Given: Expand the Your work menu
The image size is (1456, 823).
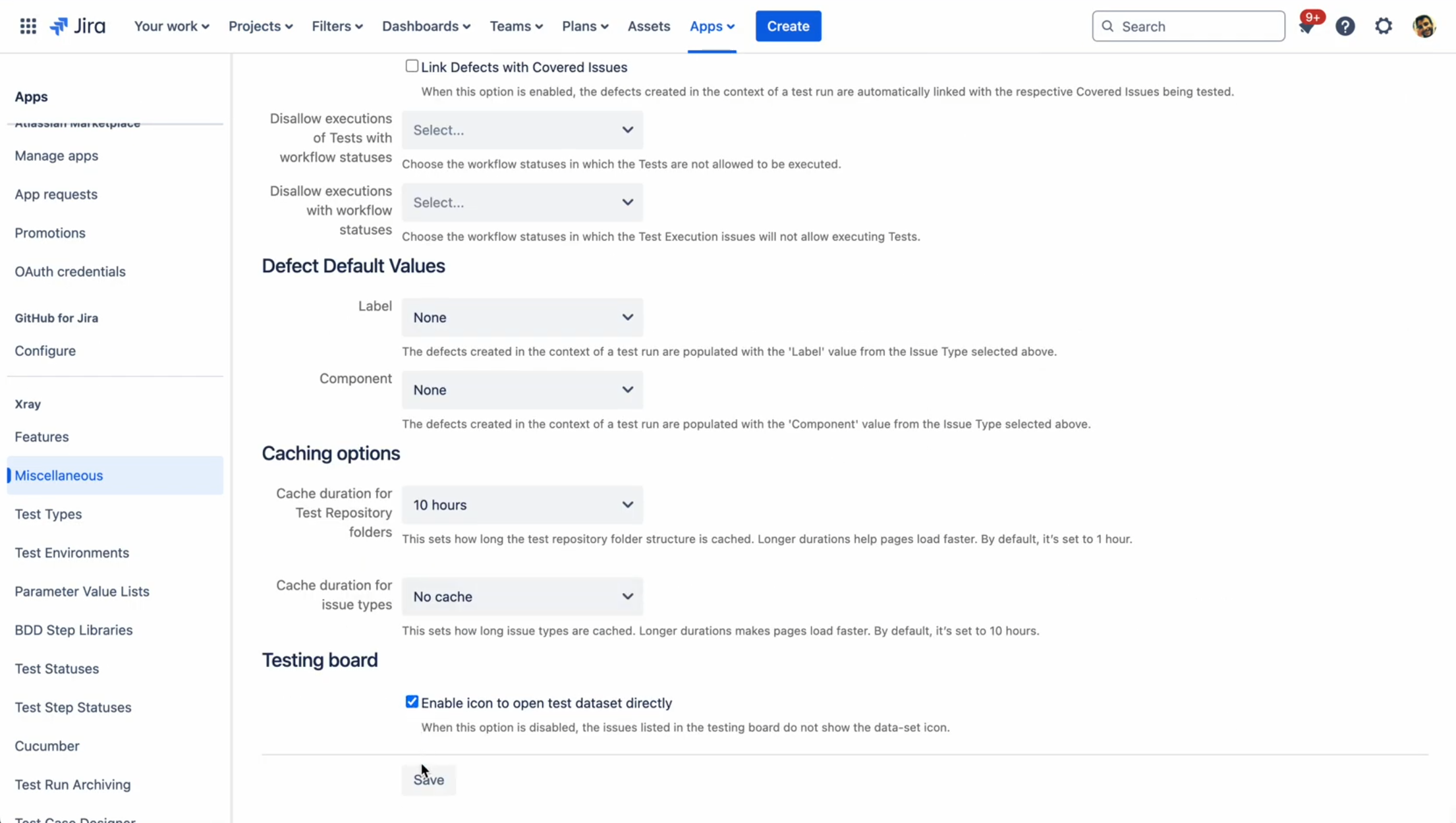Looking at the screenshot, I should (171, 26).
